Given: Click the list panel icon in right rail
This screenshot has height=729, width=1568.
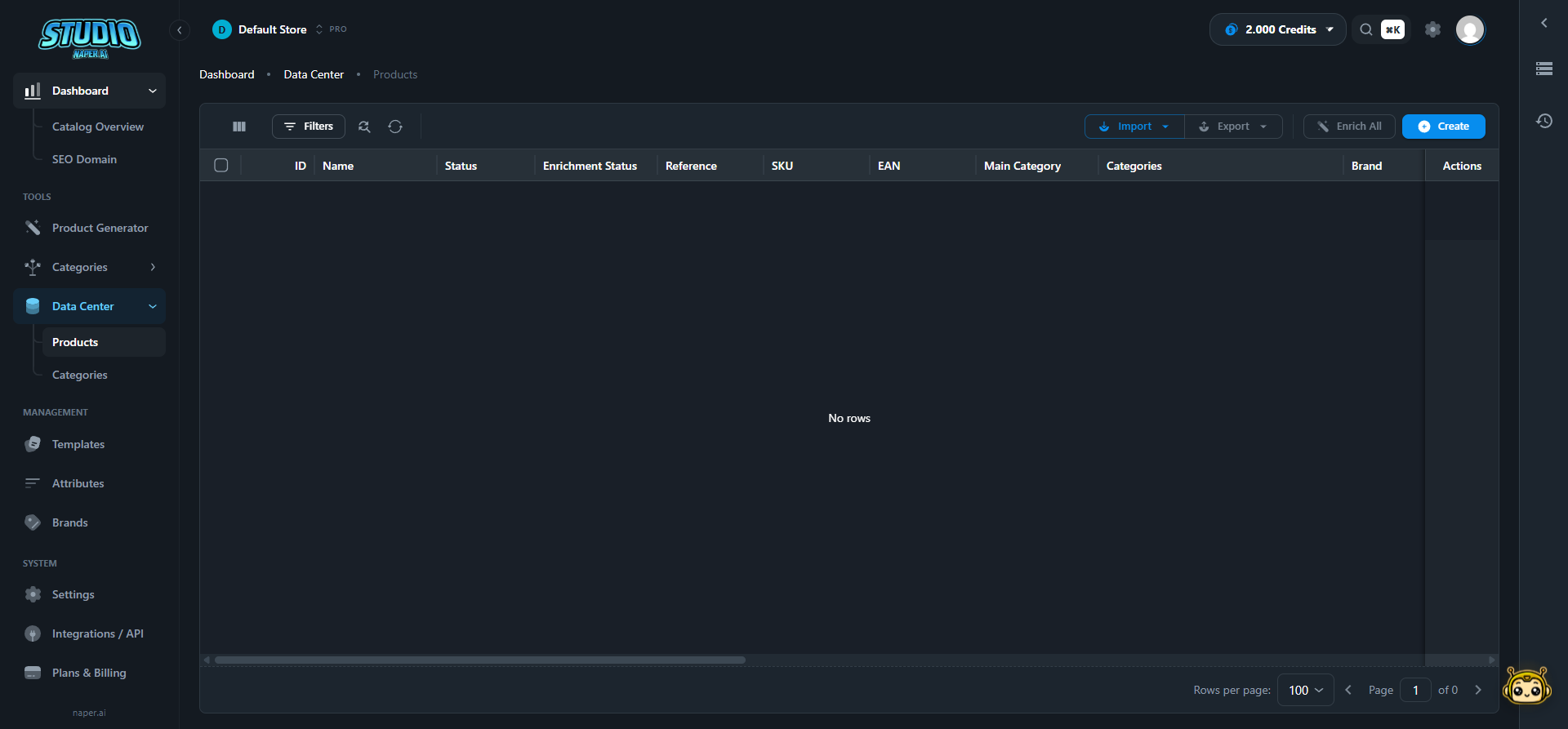Looking at the screenshot, I should pyautogui.click(x=1543, y=69).
